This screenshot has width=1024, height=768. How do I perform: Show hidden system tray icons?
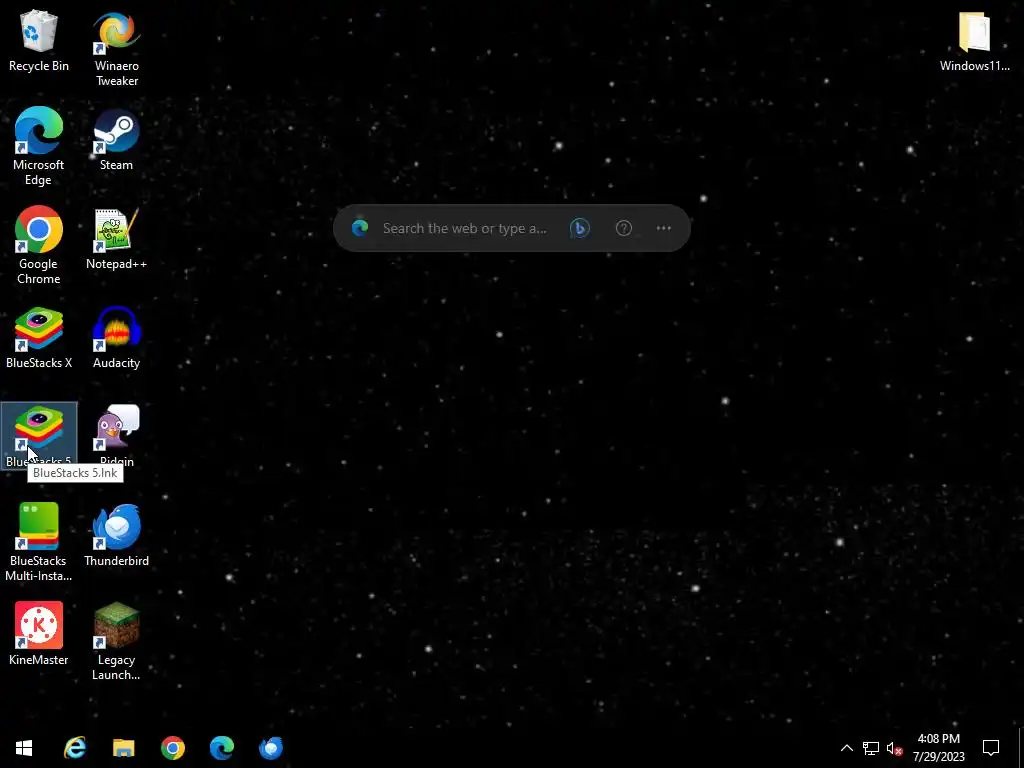[846, 748]
